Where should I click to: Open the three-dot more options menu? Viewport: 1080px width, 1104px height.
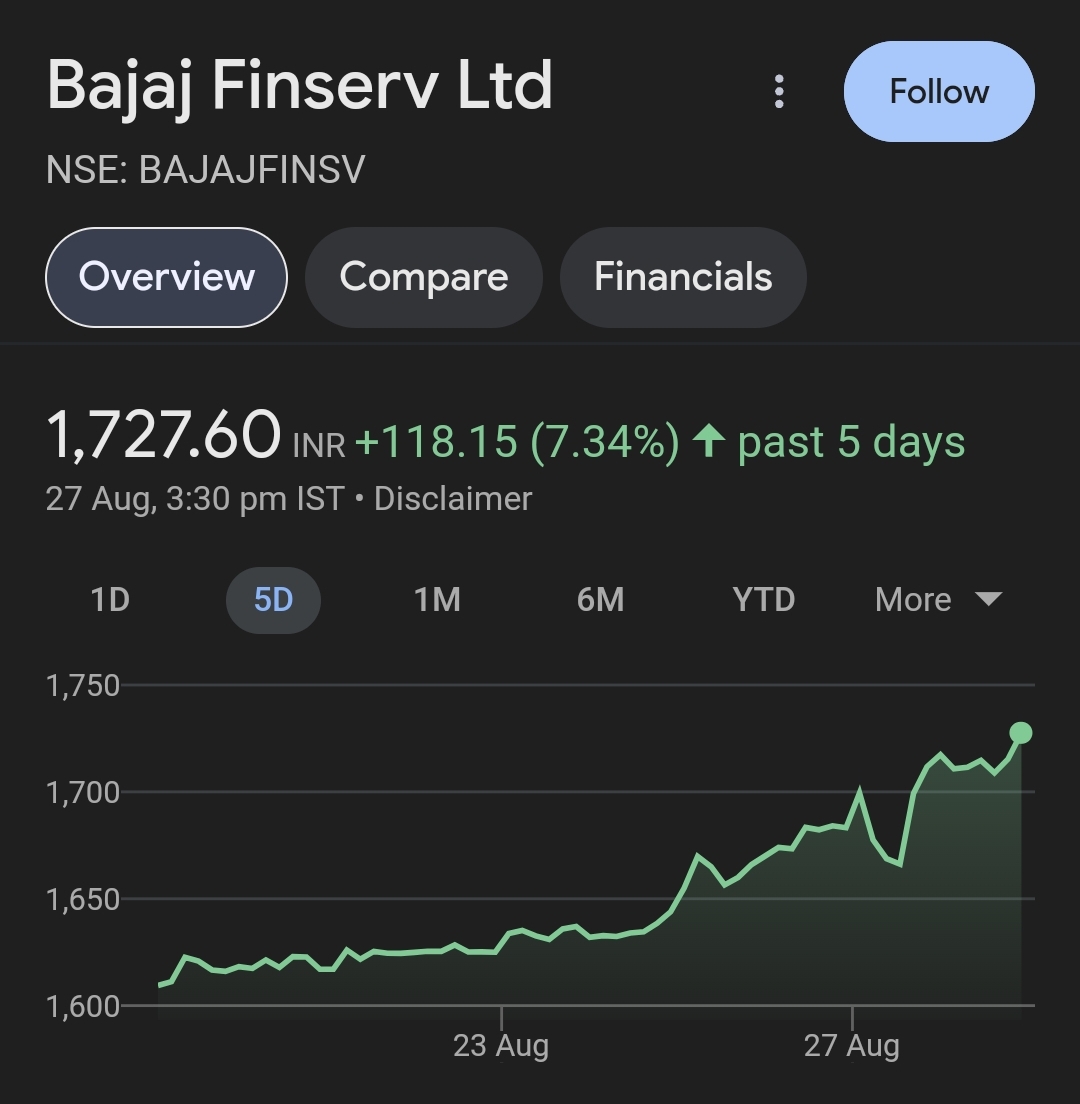tap(779, 92)
